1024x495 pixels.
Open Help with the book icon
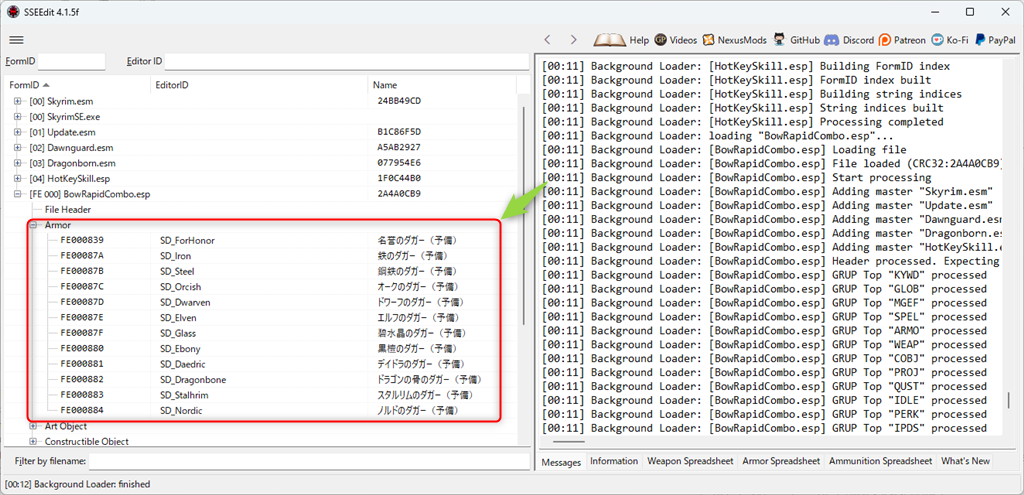click(x=609, y=40)
